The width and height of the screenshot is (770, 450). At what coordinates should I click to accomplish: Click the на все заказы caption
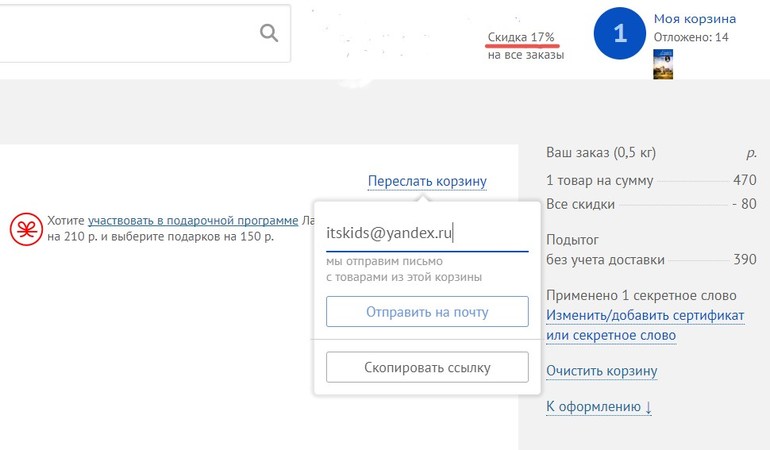526,55
